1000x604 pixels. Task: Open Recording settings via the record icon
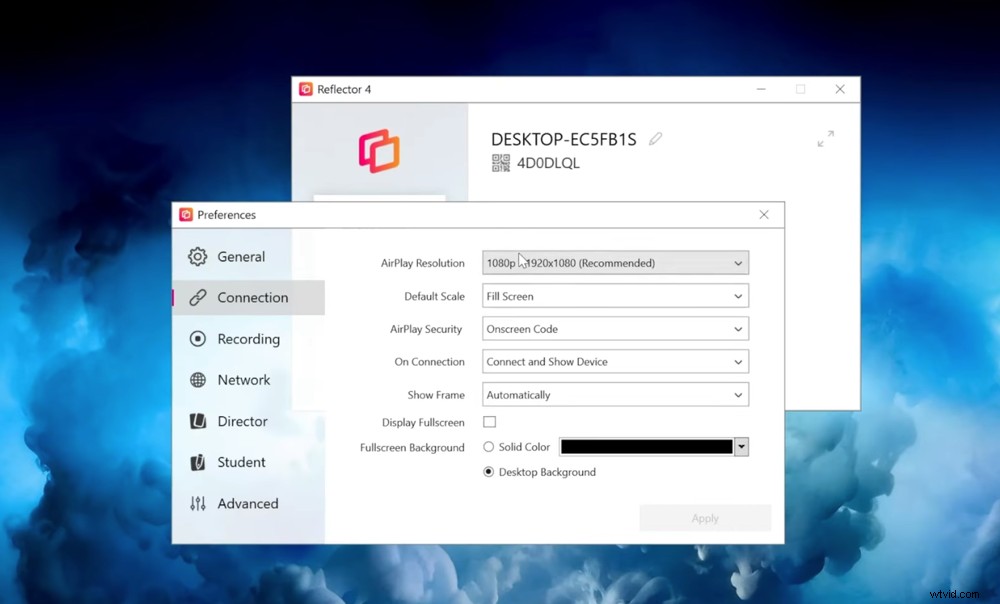click(198, 339)
